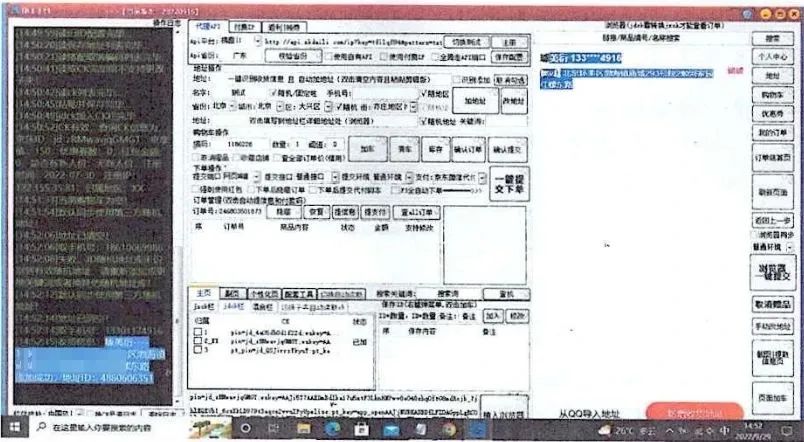
Task: Open the Cortana circle on the taskbar
Action: click(246, 428)
